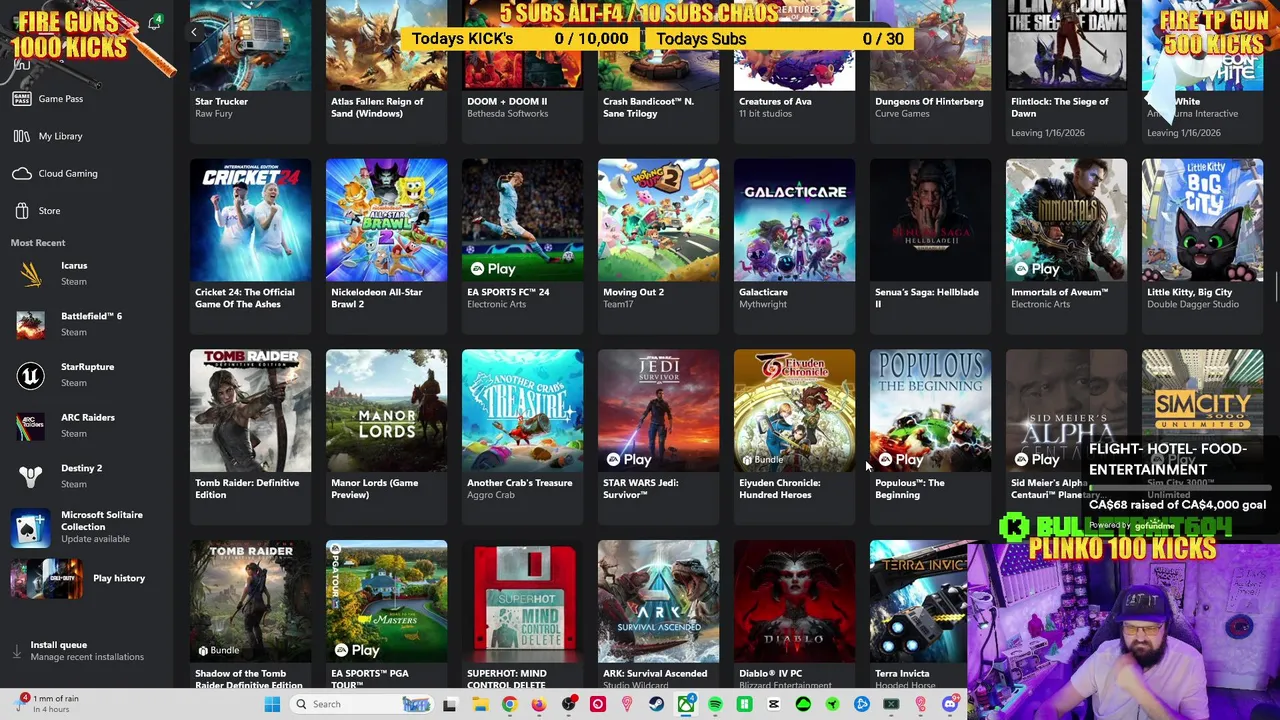
Task: Open the weather widget showing rain
Action: (x=45, y=704)
